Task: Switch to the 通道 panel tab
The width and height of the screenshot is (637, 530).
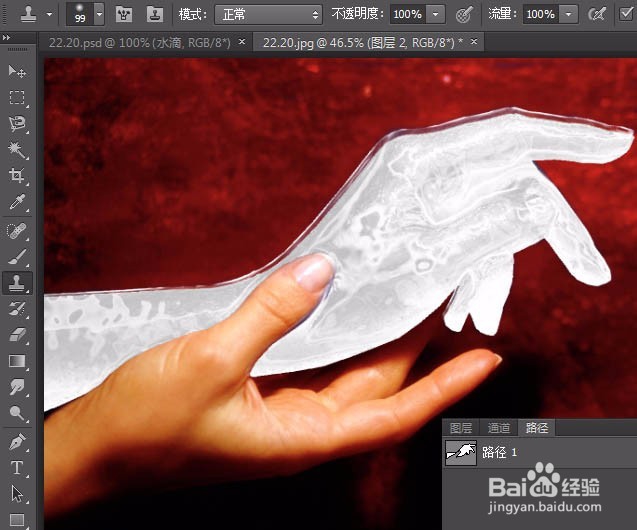Action: pyautogui.click(x=498, y=428)
